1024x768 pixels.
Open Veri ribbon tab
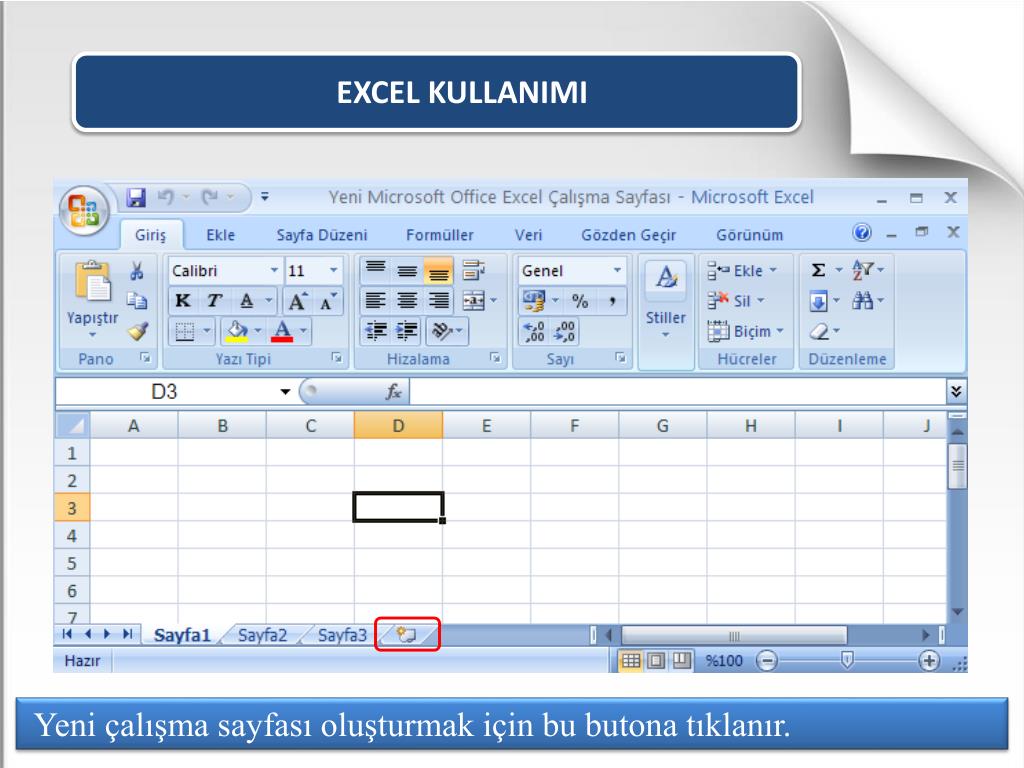(528, 235)
